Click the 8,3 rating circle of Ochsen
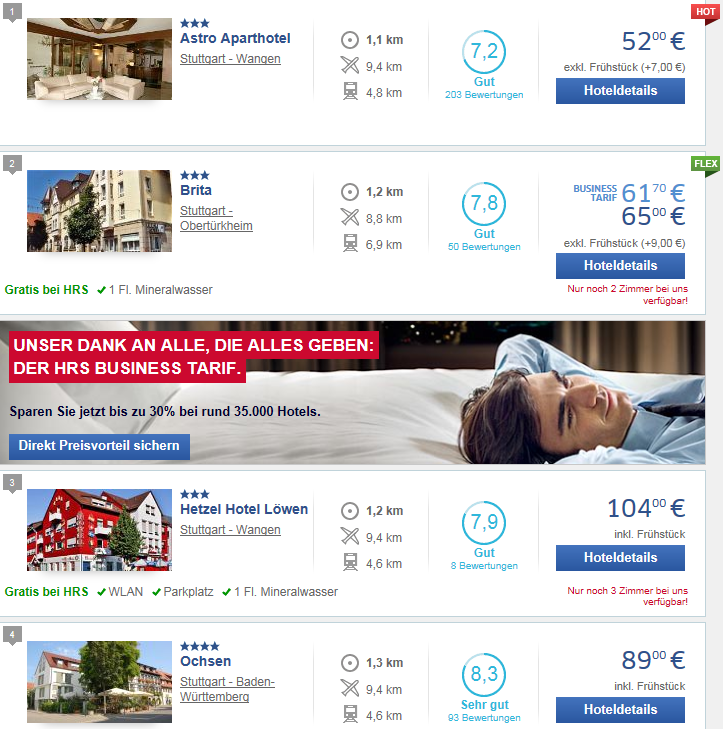The image size is (723, 729). (484, 675)
